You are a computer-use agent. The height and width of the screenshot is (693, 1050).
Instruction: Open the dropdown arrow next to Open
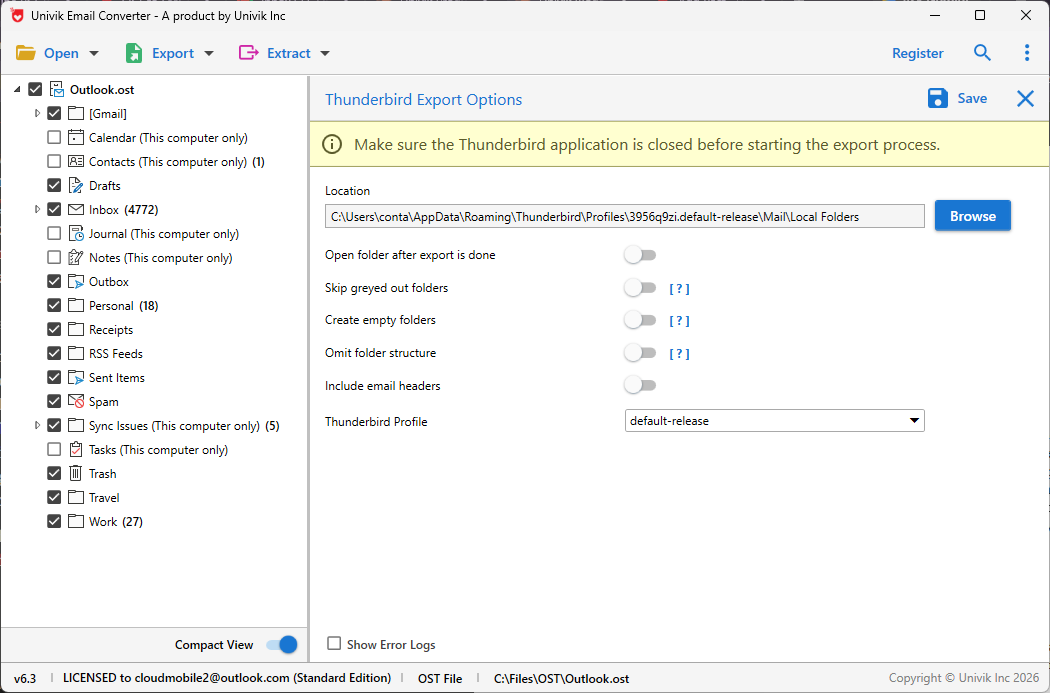tap(94, 54)
